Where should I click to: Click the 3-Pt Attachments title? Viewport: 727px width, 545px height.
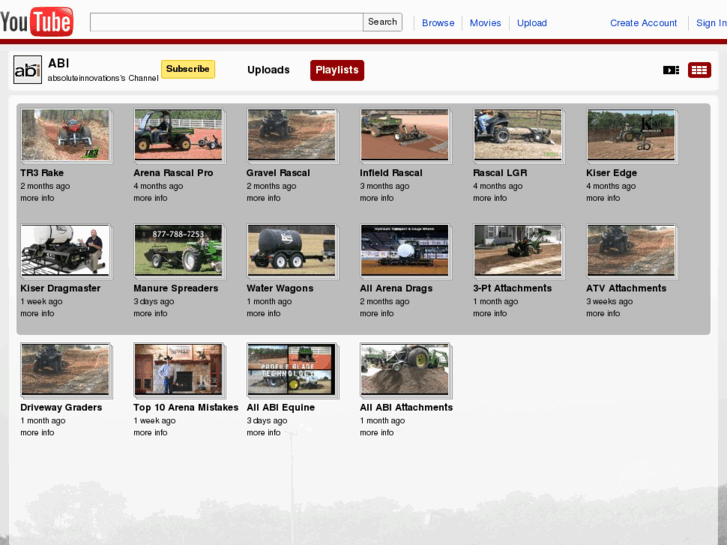pos(512,289)
